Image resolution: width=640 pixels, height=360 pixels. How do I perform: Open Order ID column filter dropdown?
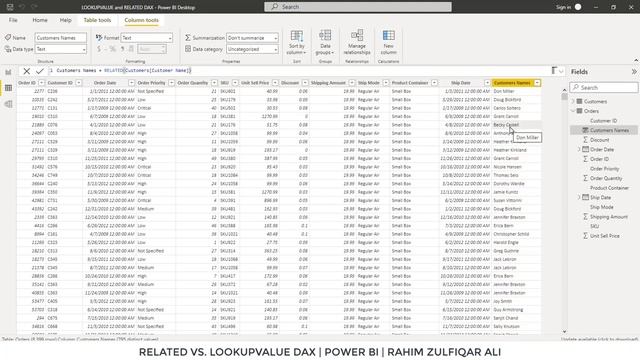click(41, 83)
